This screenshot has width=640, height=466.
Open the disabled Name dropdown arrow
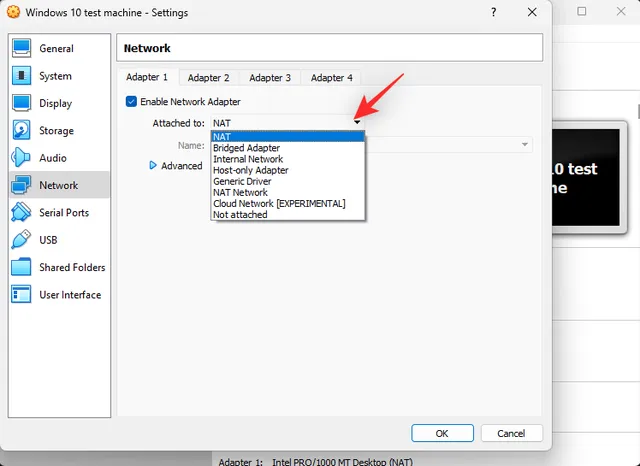(x=525, y=145)
